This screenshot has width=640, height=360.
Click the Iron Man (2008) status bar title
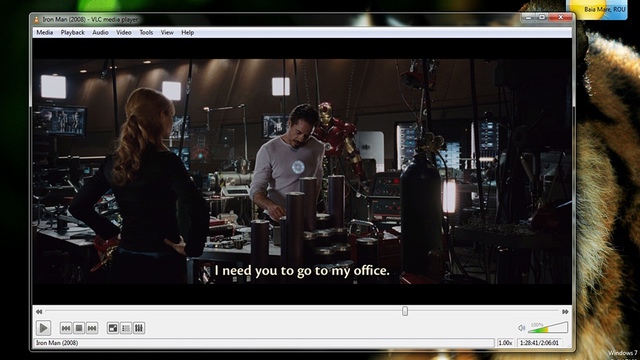(x=57, y=343)
